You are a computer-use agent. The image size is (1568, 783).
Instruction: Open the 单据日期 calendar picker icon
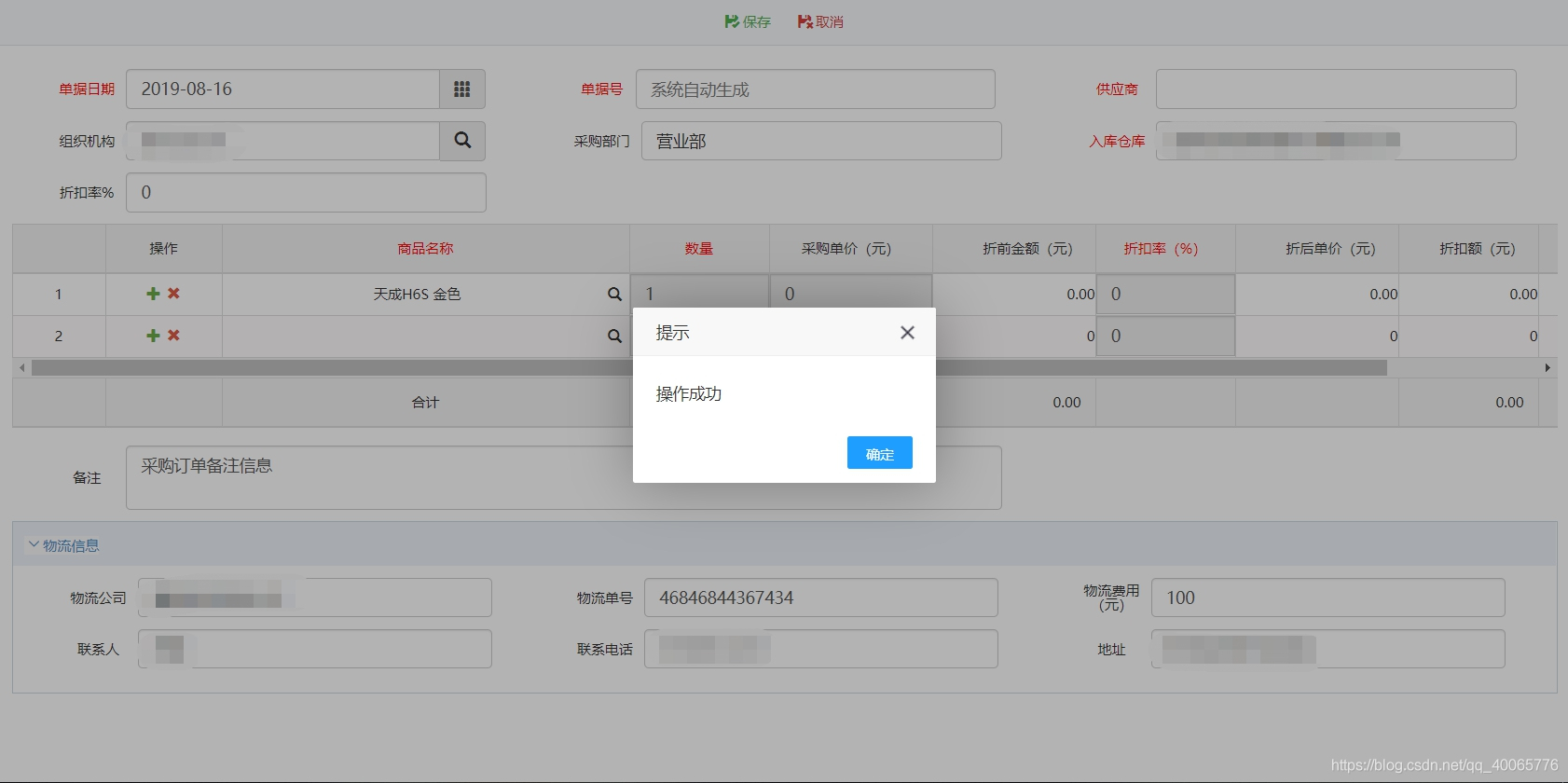tap(462, 89)
